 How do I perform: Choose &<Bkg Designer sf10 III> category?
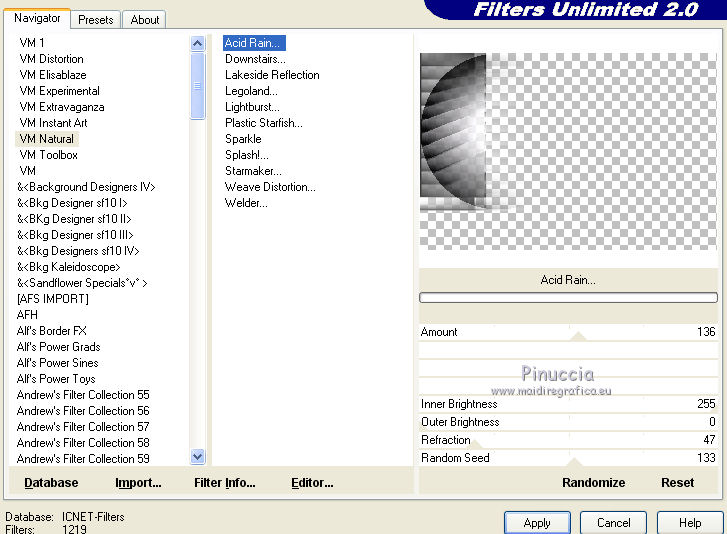point(75,235)
